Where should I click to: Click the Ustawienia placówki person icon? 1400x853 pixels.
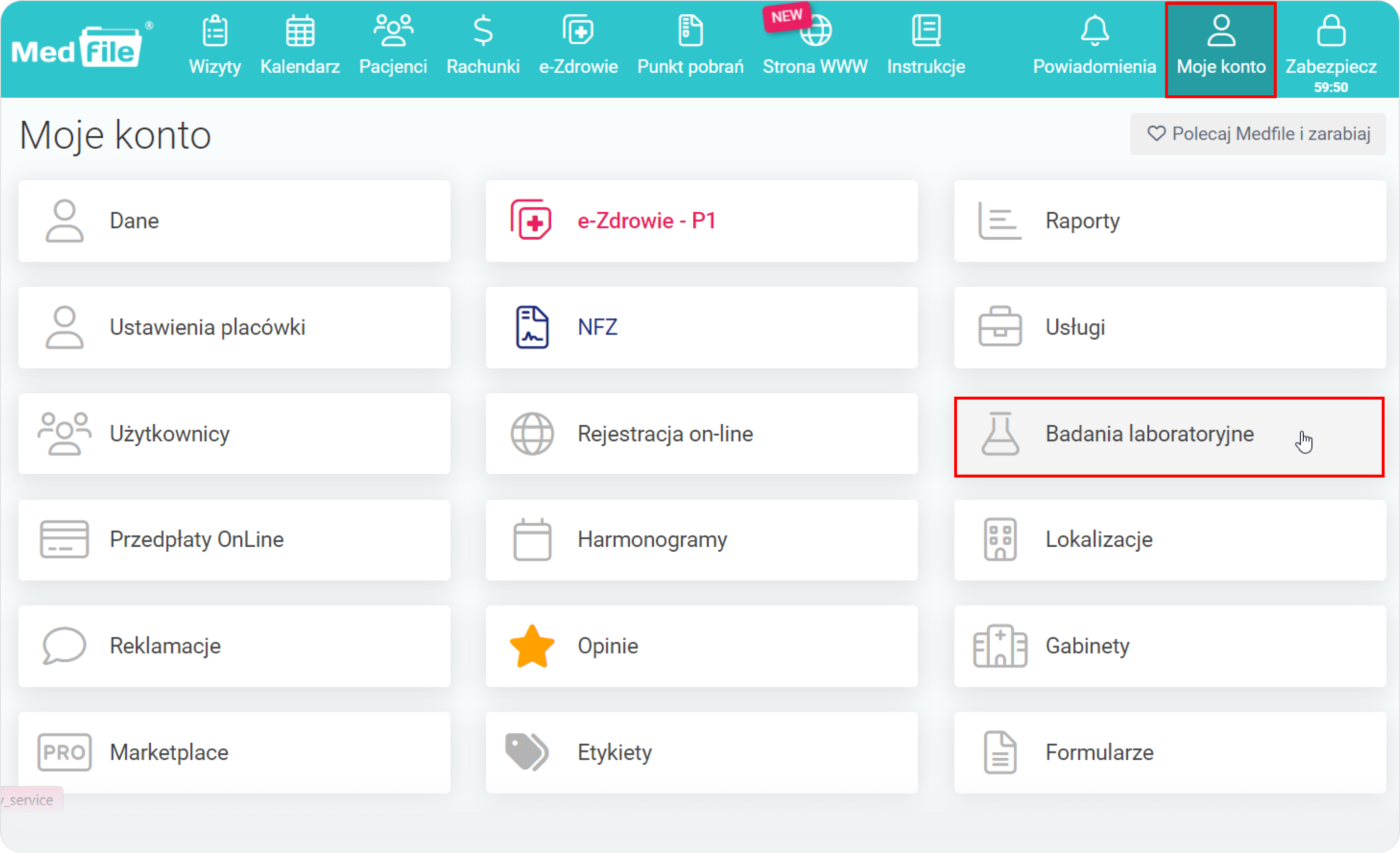(x=64, y=327)
